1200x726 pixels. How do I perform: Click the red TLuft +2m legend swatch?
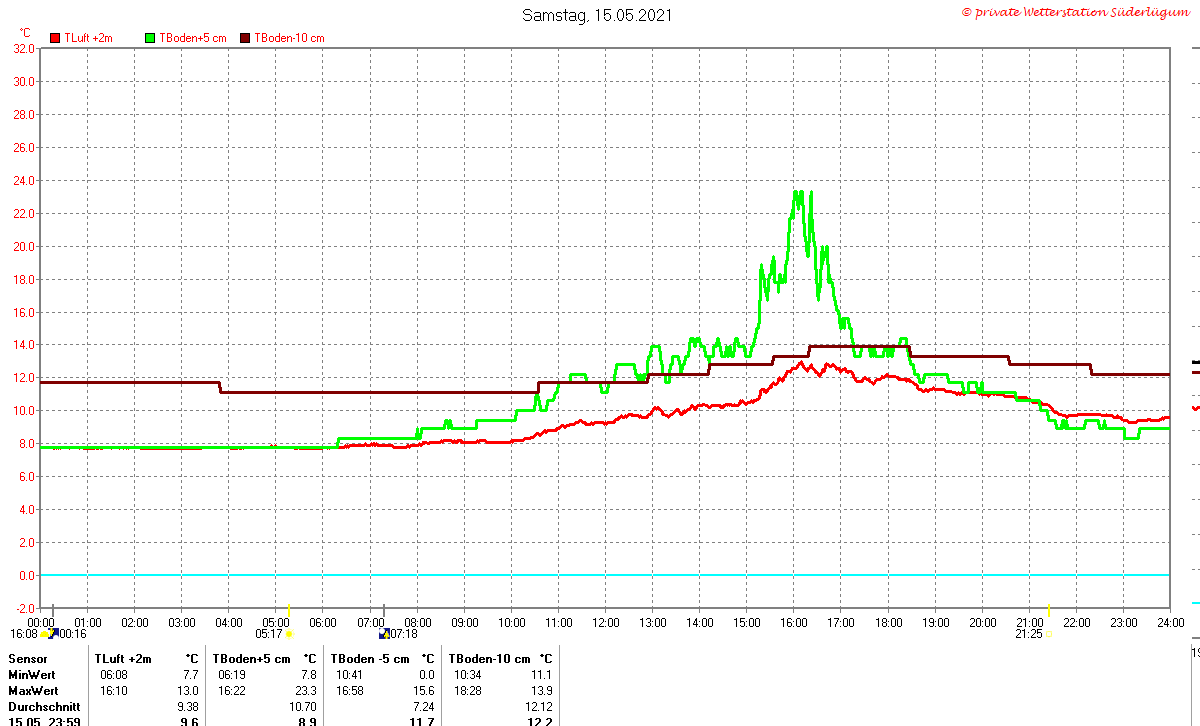(x=57, y=38)
